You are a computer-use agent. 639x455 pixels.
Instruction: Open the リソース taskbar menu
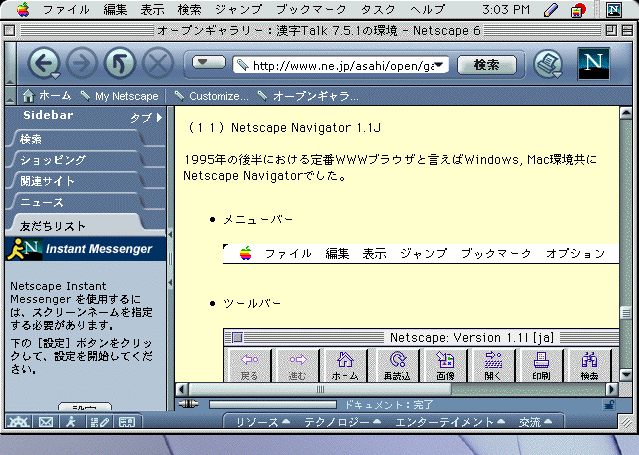click(x=263, y=422)
